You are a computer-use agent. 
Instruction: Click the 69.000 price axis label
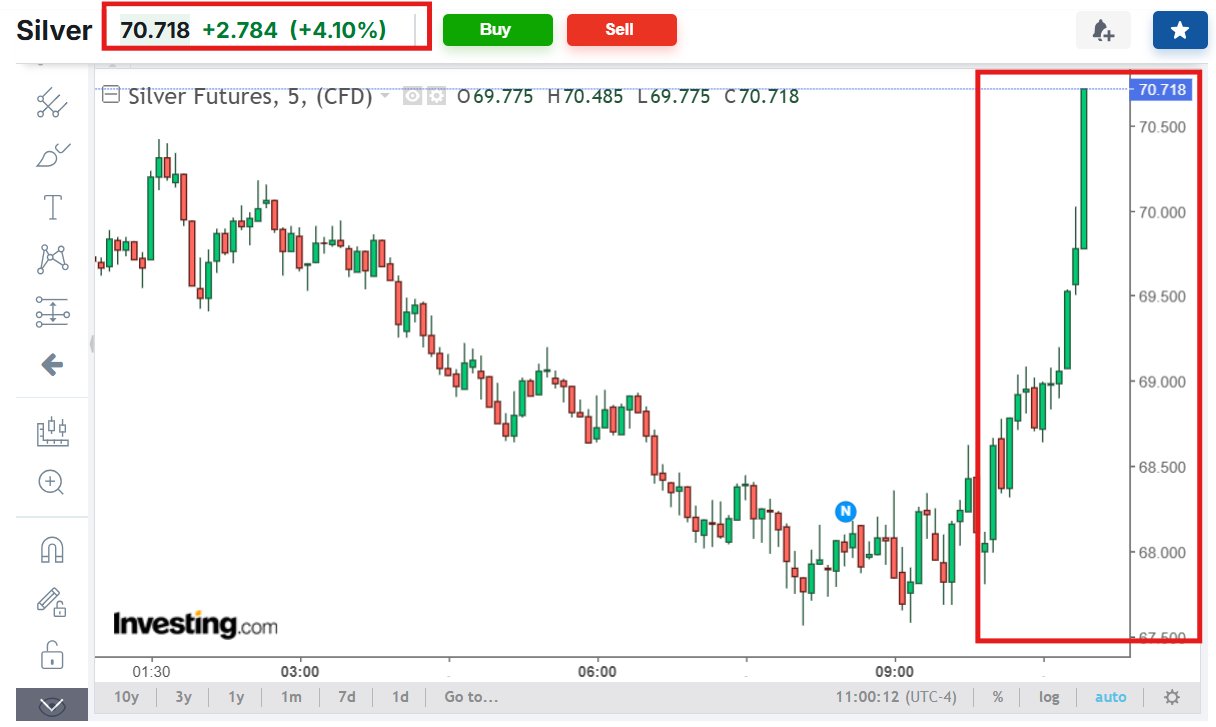pos(1160,382)
